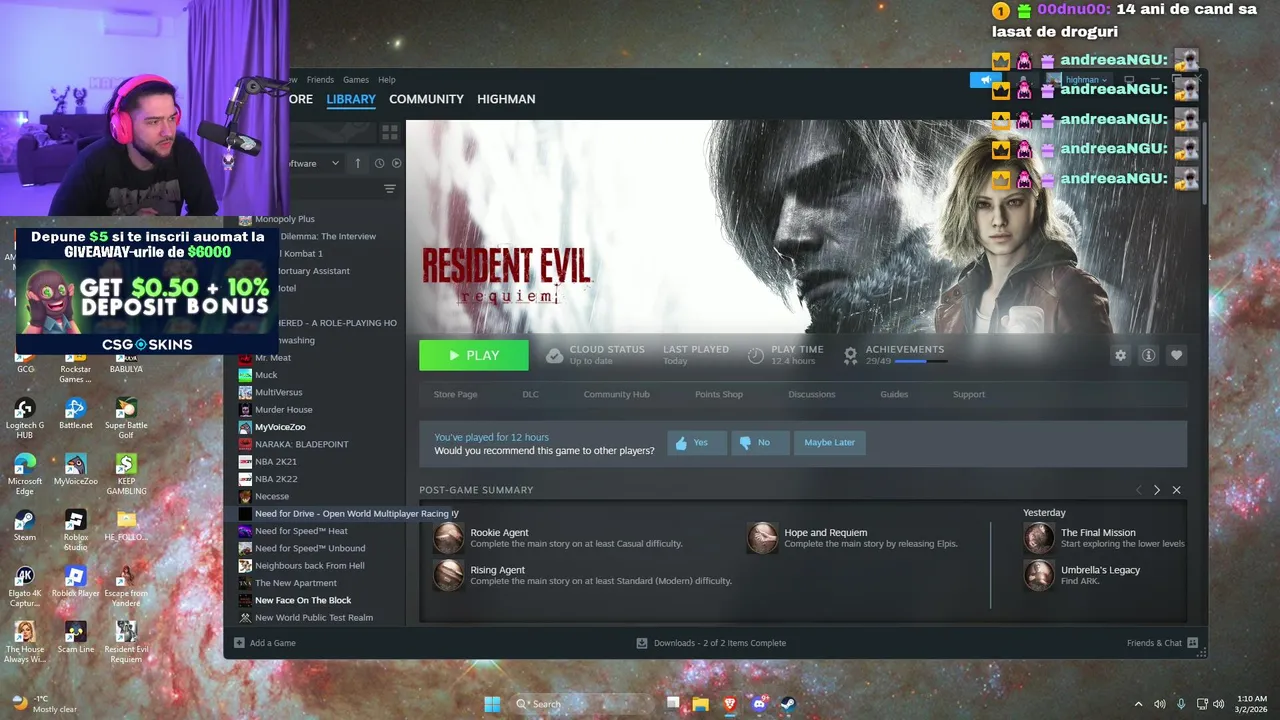Open the HIGHMAN profile tab
Viewport: 1280px width, 720px height.
[x=506, y=99]
